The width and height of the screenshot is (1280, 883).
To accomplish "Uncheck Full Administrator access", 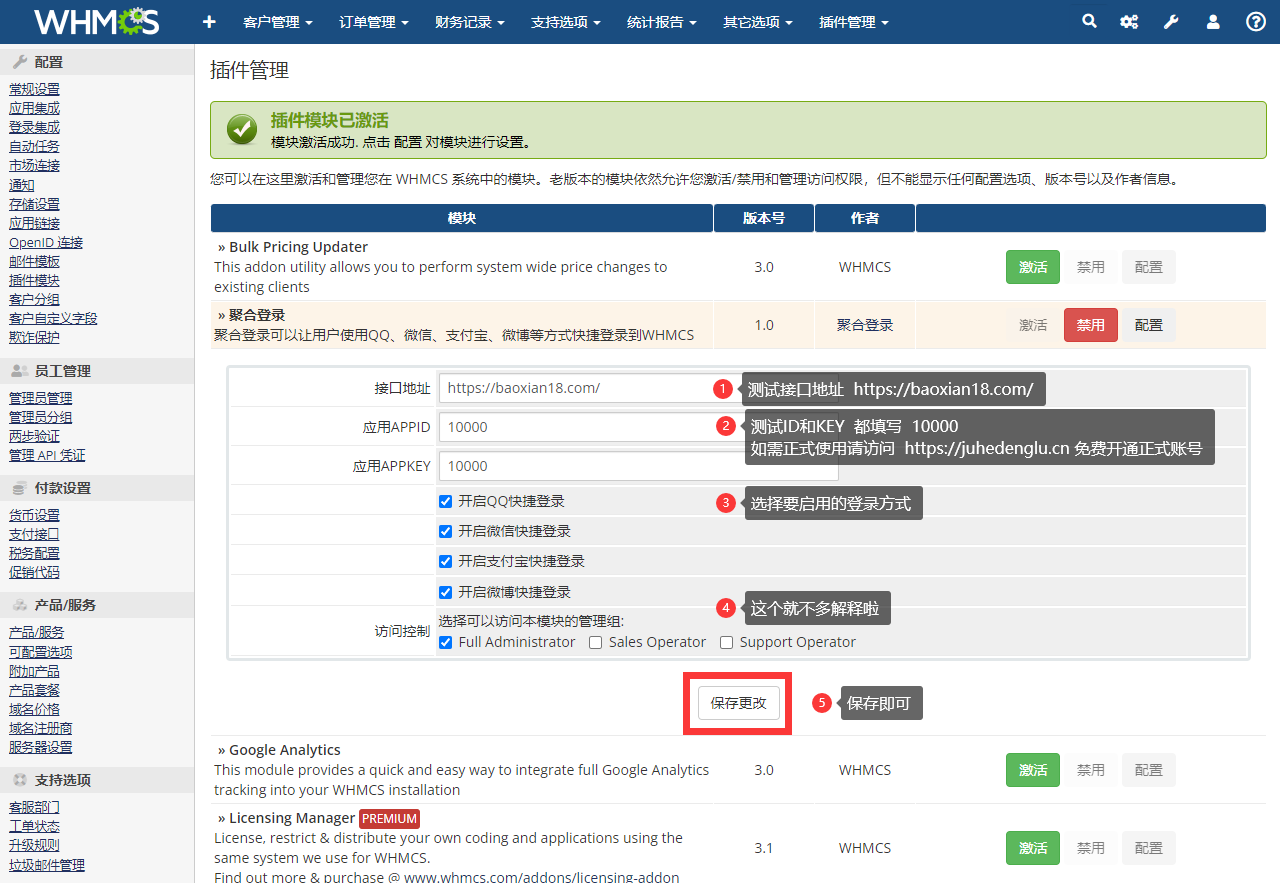I will [446, 642].
